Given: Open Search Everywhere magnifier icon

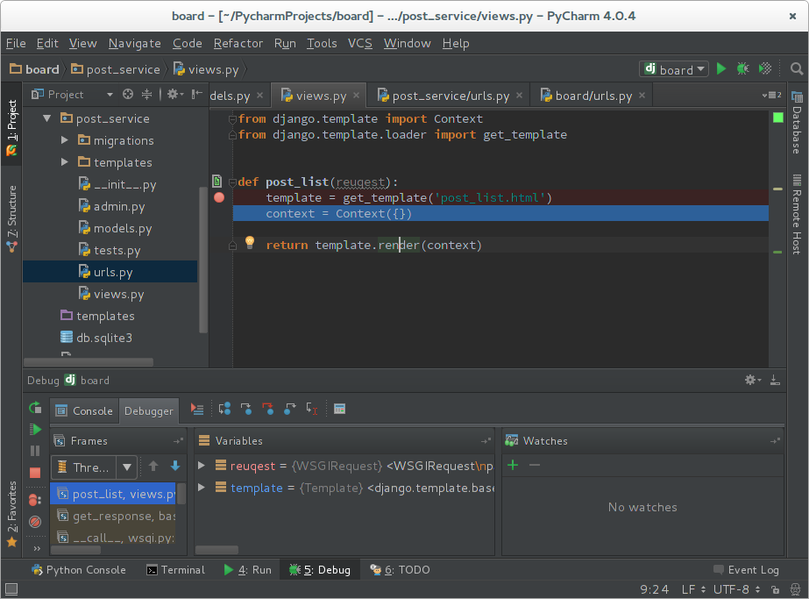Looking at the screenshot, I should (797, 69).
